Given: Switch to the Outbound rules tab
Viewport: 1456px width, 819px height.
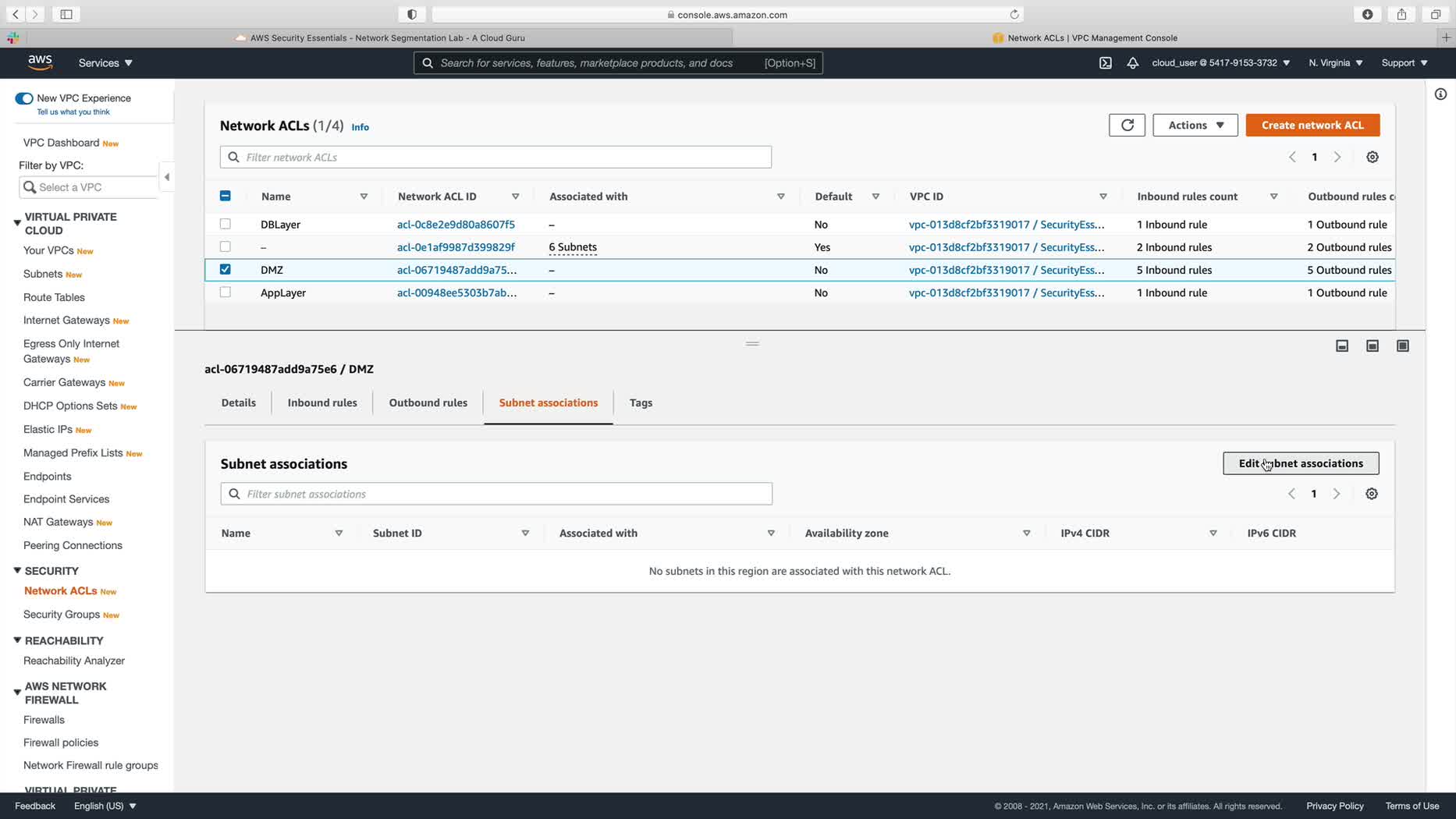Looking at the screenshot, I should pyautogui.click(x=428, y=402).
